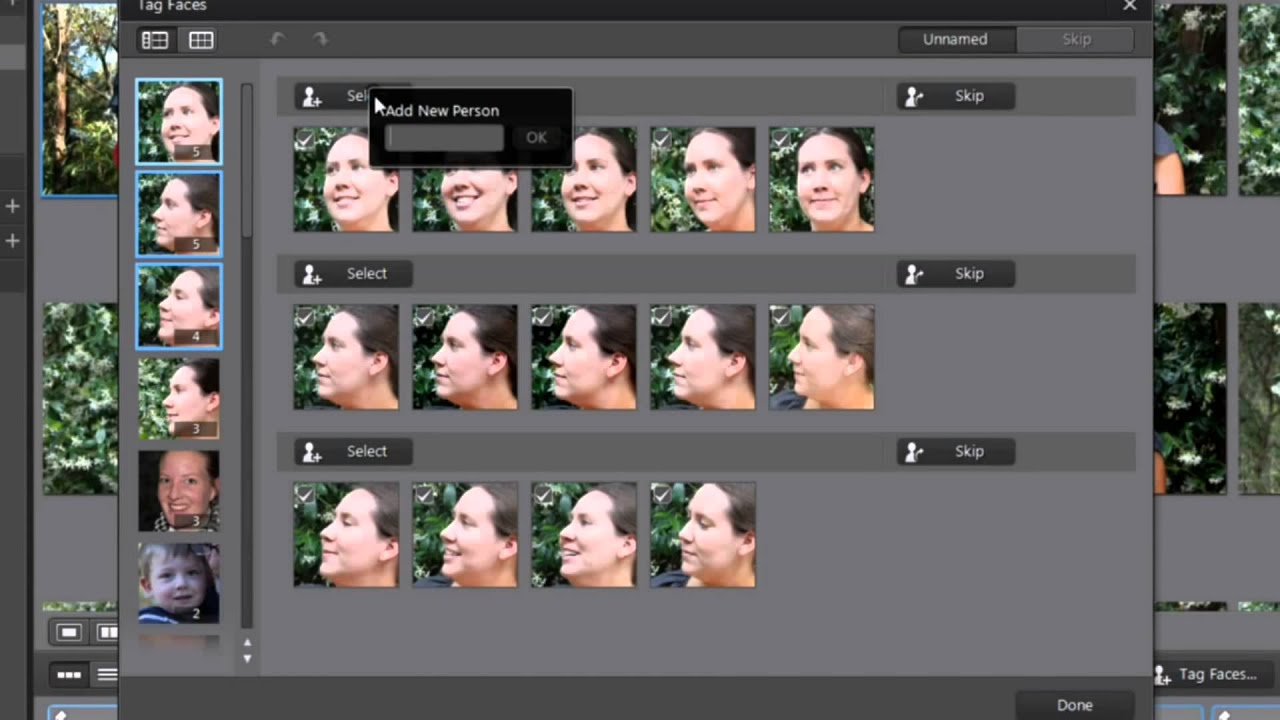Click single-pane view icon in background window

pos(68,632)
